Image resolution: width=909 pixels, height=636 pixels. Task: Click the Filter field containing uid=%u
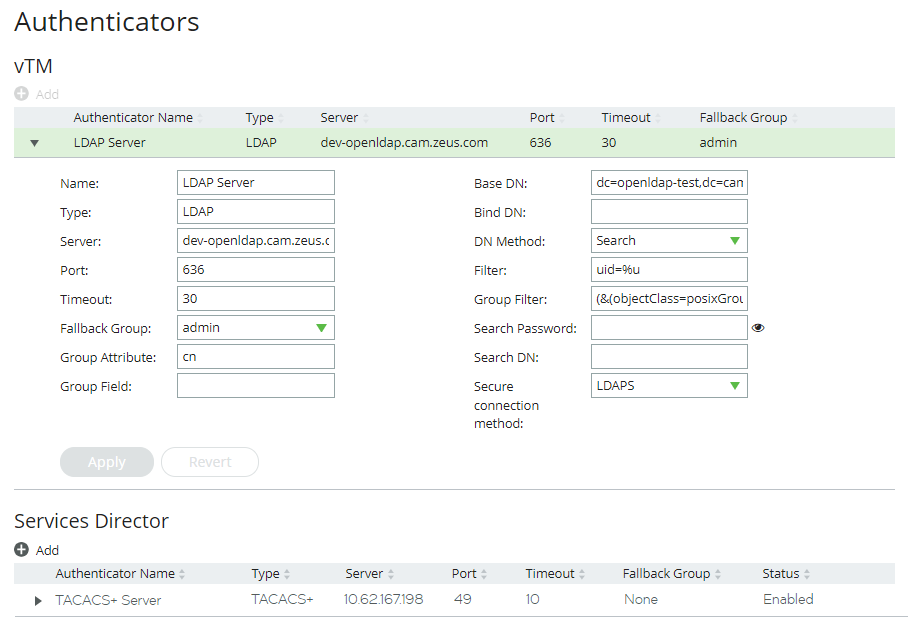[x=669, y=270]
